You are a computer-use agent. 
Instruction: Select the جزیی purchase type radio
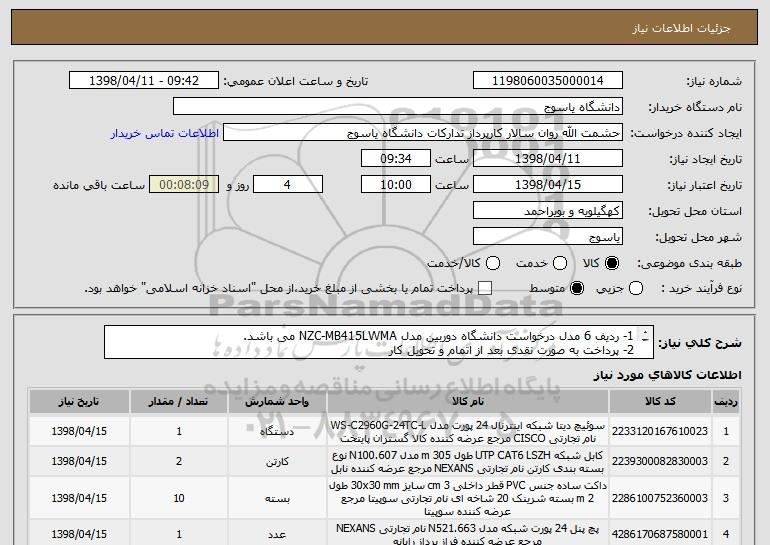[x=636, y=288]
